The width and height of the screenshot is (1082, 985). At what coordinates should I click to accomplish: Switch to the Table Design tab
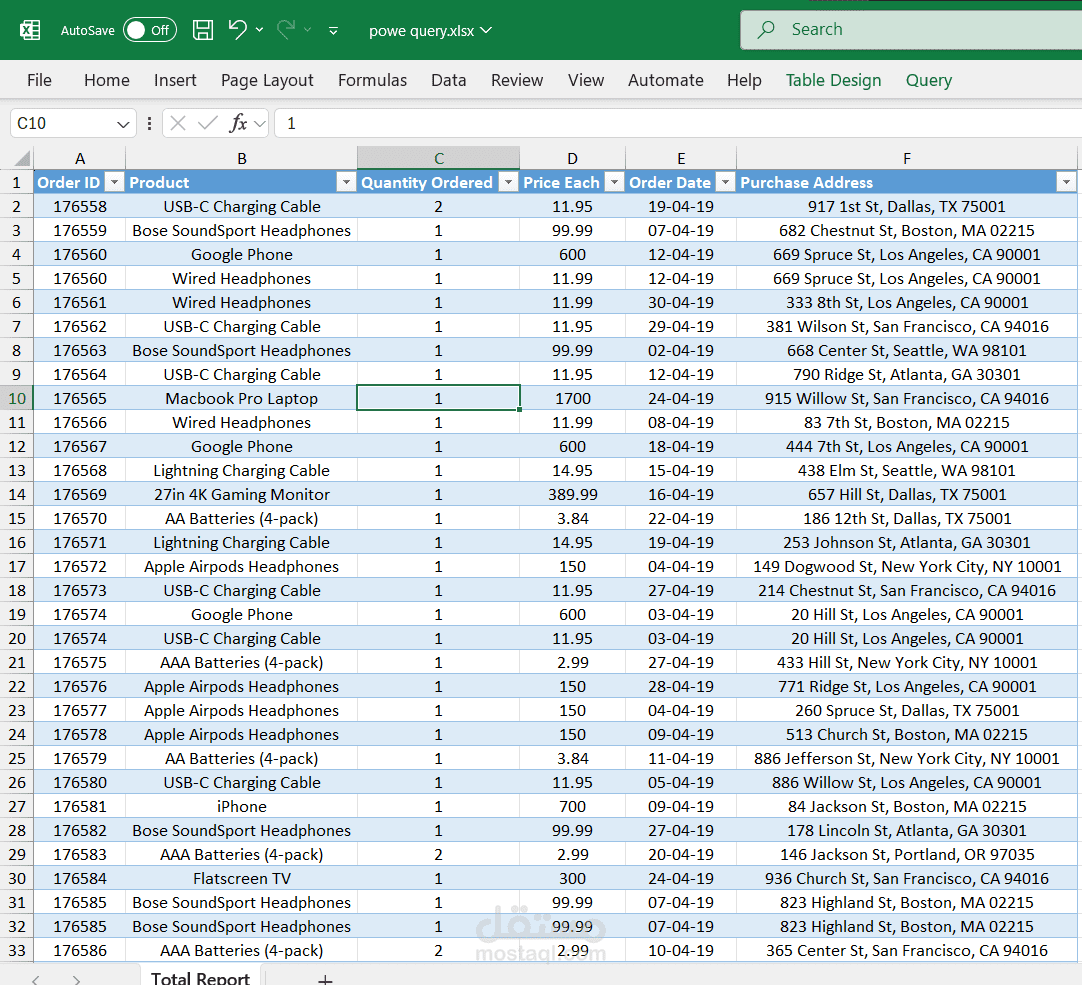coord(834,80)
